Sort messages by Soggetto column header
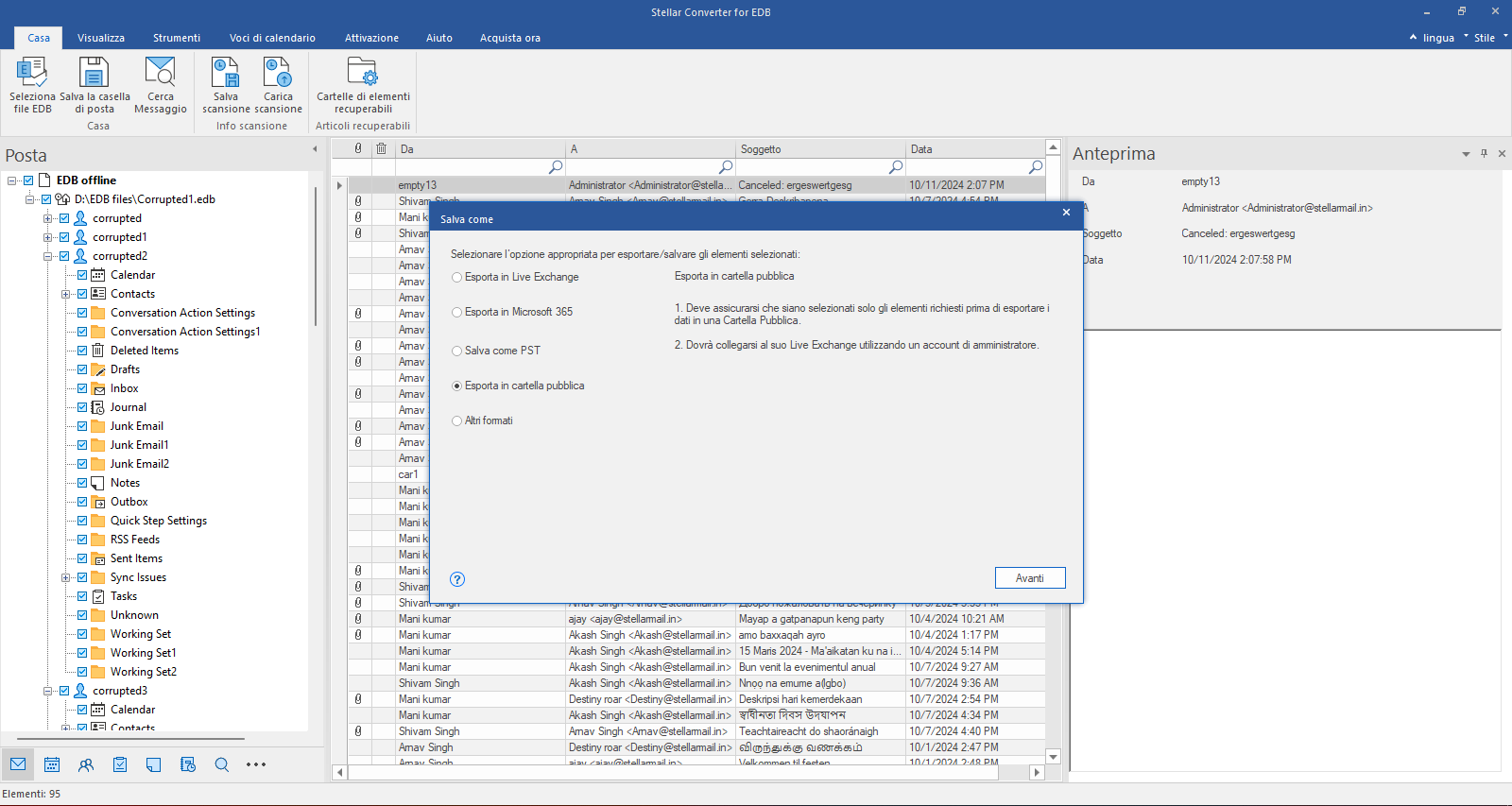 tap(821, 148)
